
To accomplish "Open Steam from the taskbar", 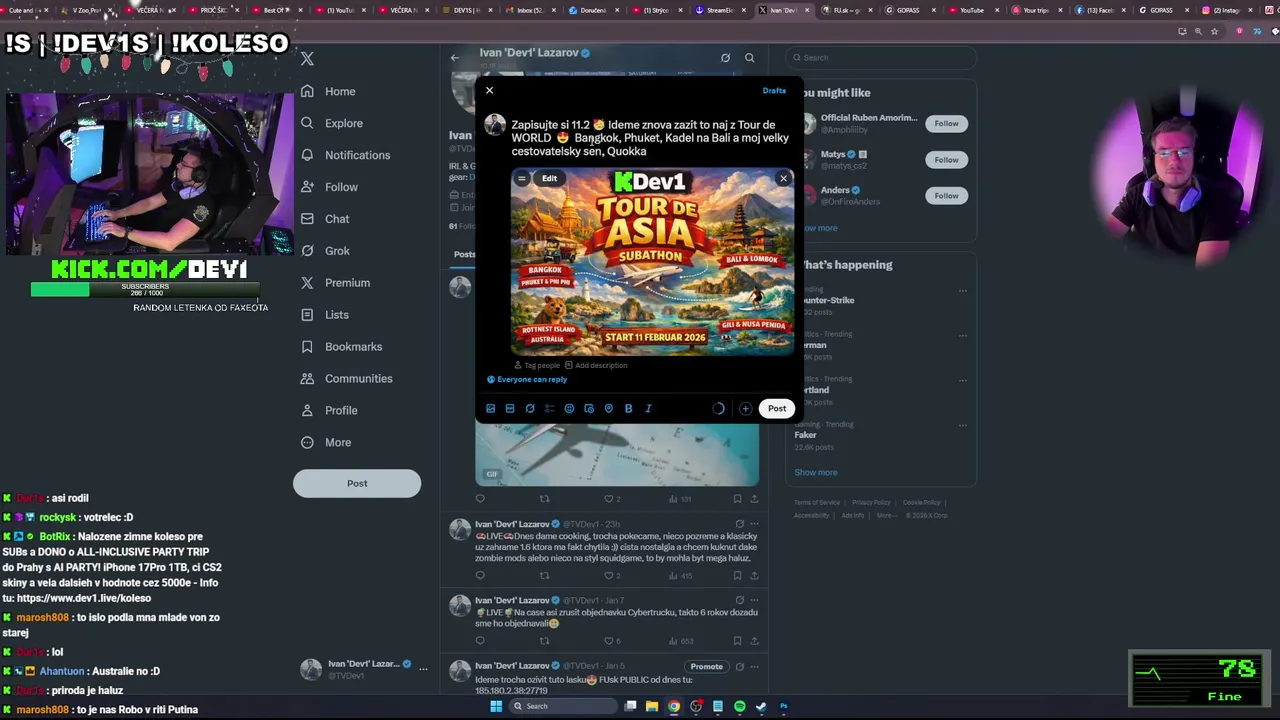I will tap(761, 706).
